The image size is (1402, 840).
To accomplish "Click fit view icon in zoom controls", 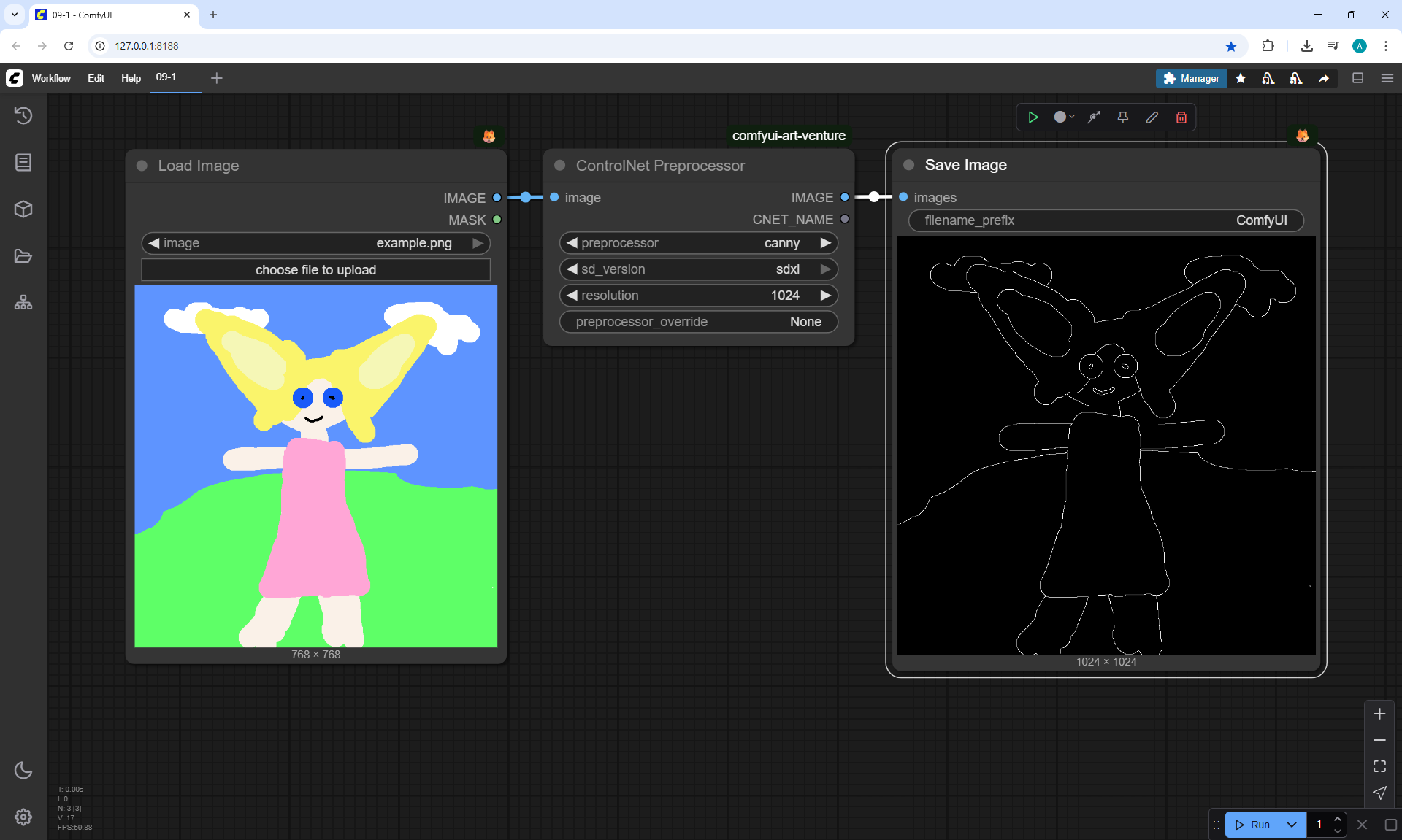I will (x=1379, y=766).
